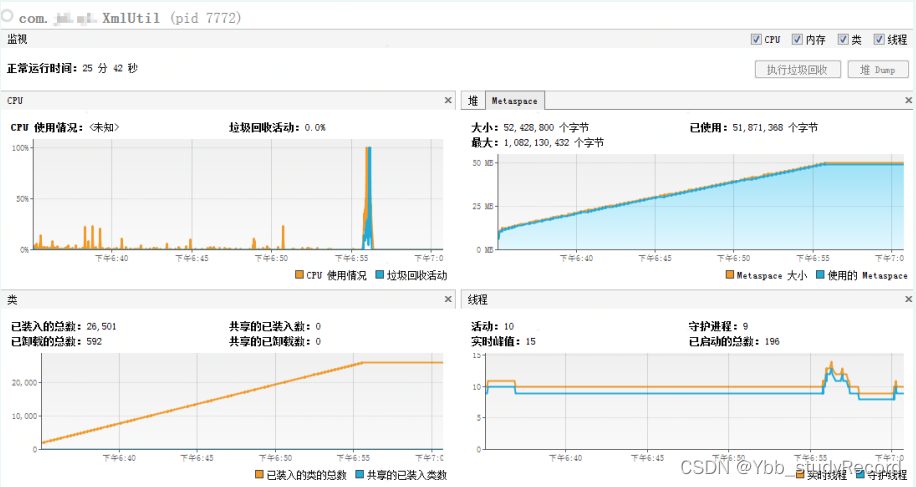Uncheck the 线程 threads checkbox
This screenshot has height=487, width=916.
coord(879,39)
